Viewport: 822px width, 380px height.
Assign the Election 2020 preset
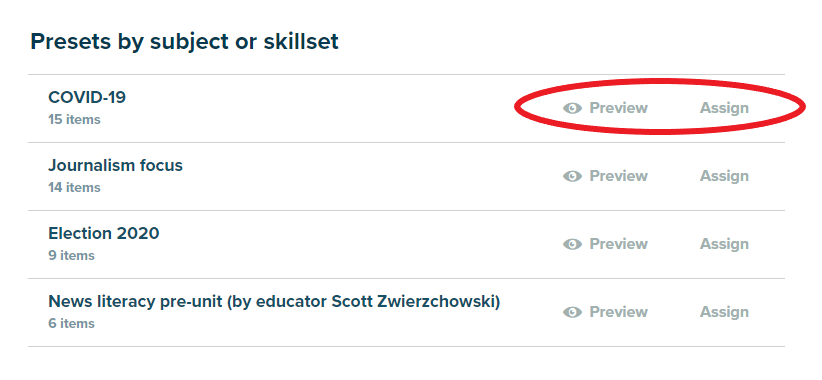tap(724, 244)
